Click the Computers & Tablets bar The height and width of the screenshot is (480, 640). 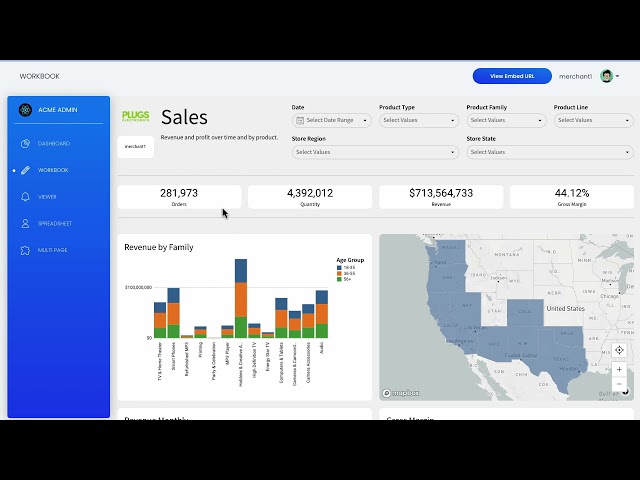[x=281, y=318]
